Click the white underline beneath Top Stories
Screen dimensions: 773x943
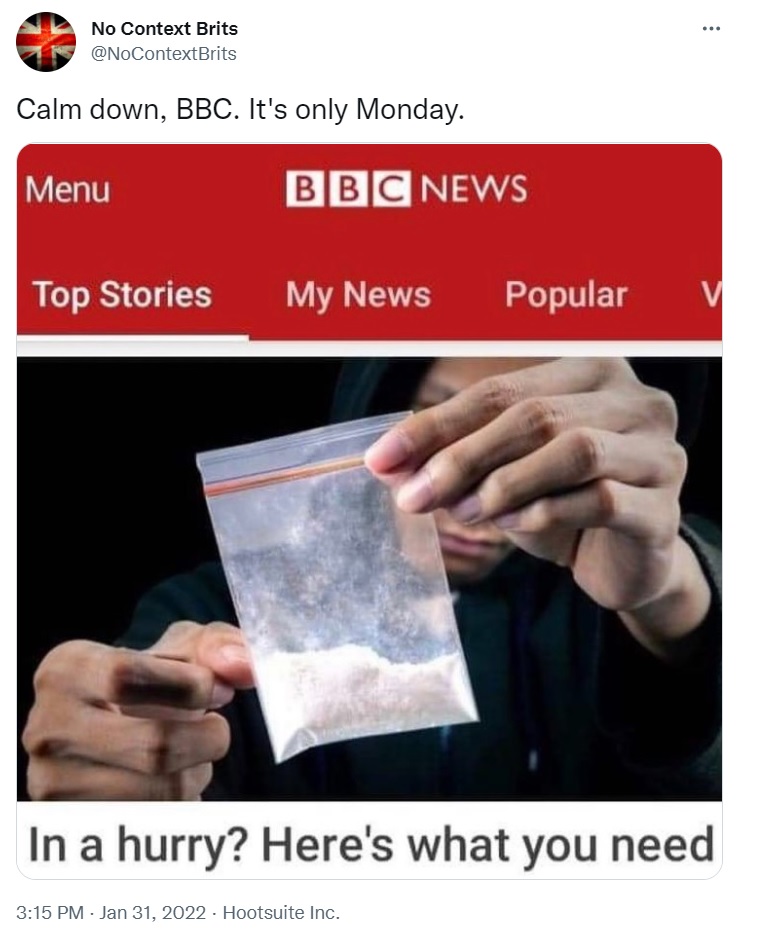[x=132, y=339]
